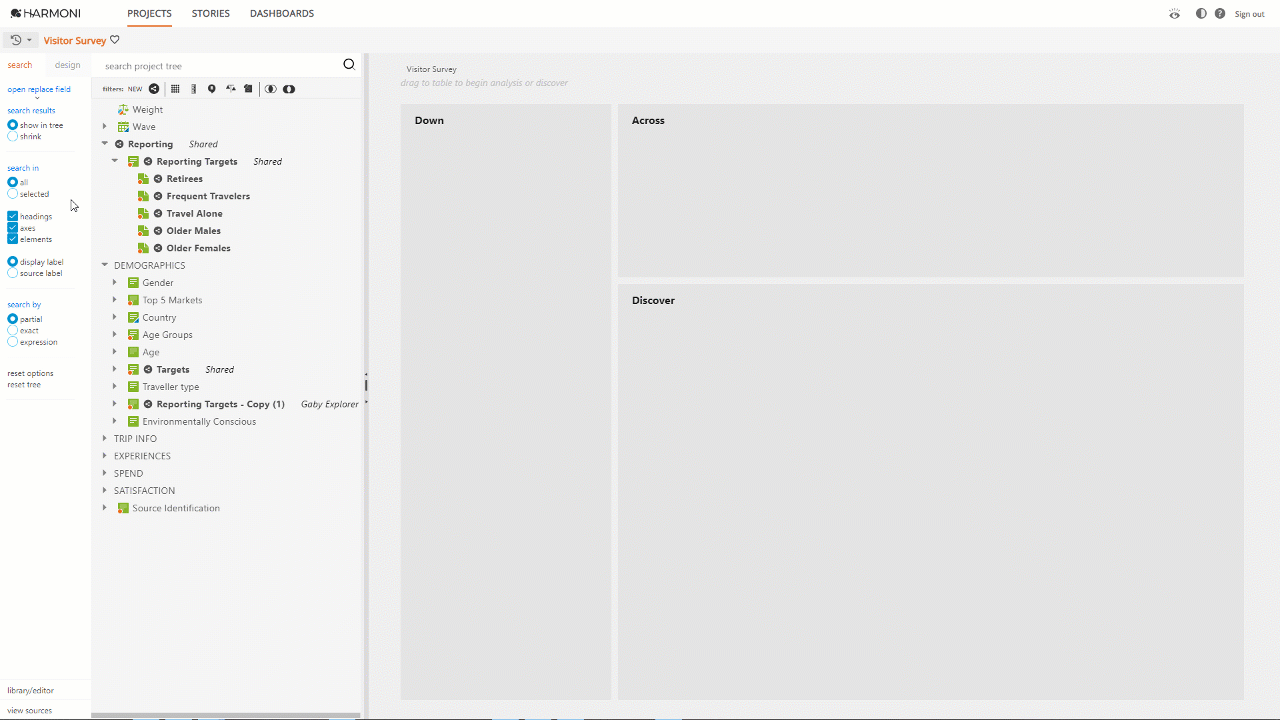Select 'expression' search radio

pyautogui.click(x=13, y=342)
